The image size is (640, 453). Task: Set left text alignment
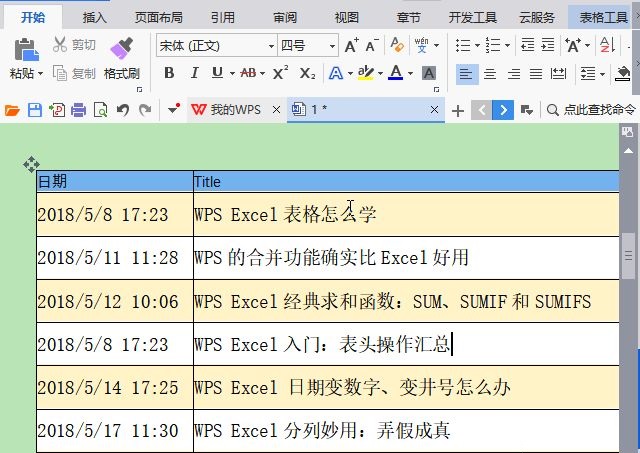click(x=467, y=74)
